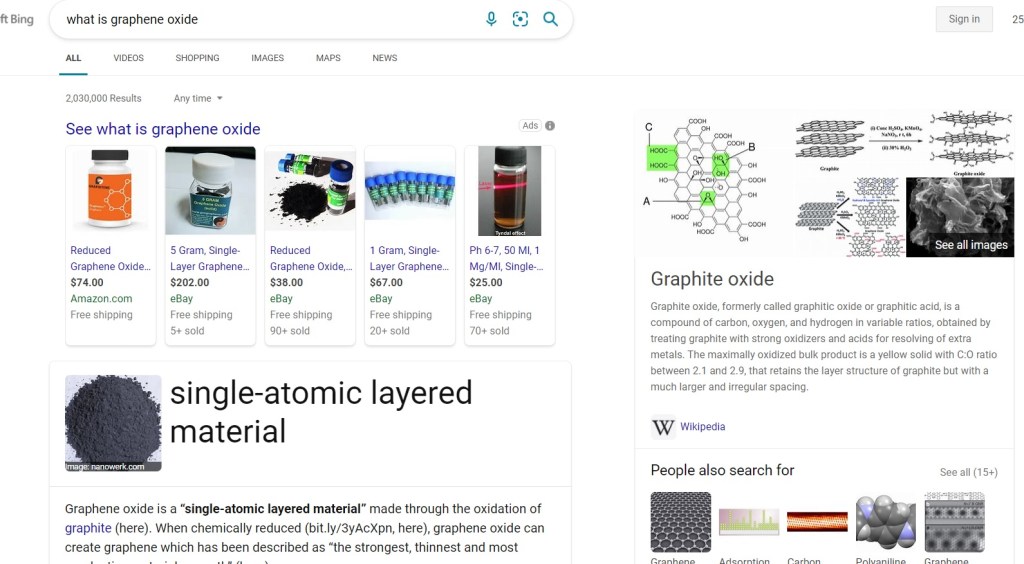Screen dimensions: 1024x564
Task: Expand the Any time filter dropdown
Action: [x=198, y=98]
